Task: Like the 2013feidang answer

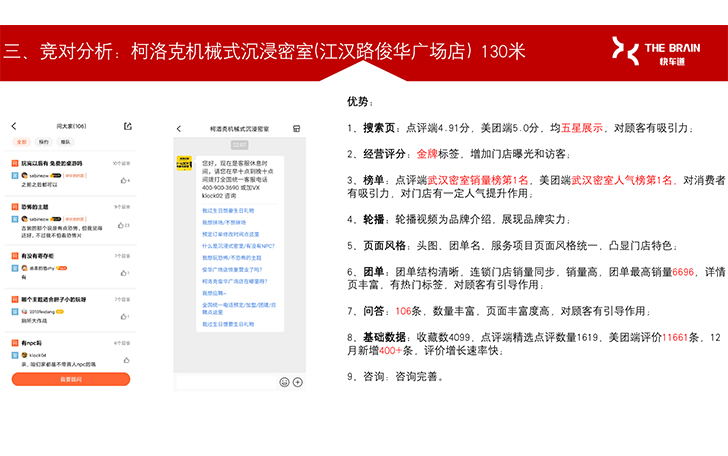Action: 125,316
